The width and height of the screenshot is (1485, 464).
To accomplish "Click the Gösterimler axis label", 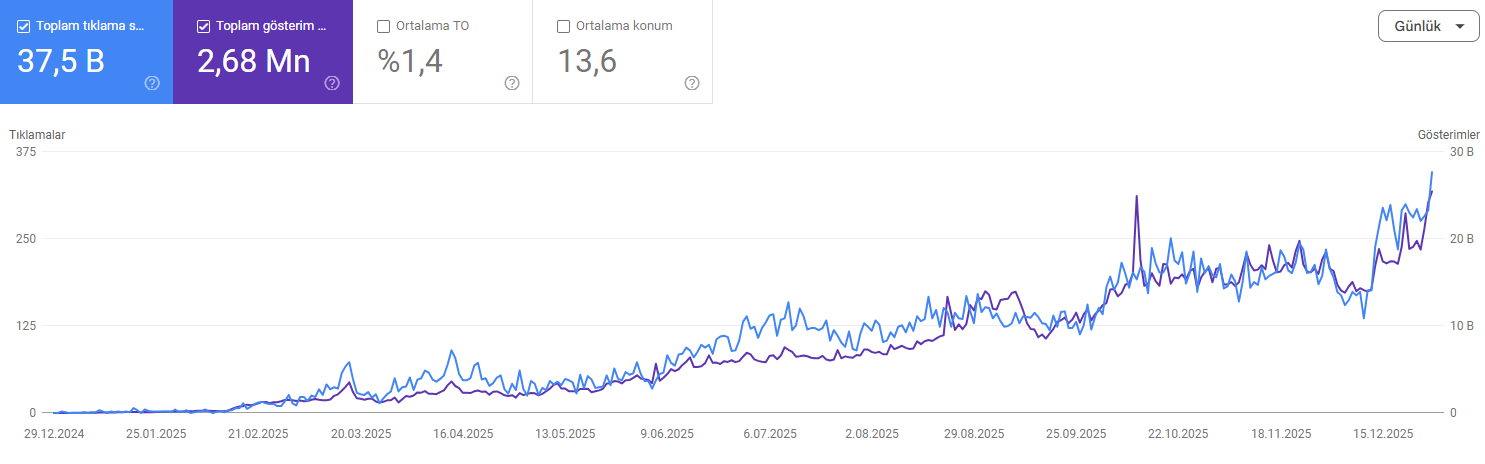I will coord(1449,135).
